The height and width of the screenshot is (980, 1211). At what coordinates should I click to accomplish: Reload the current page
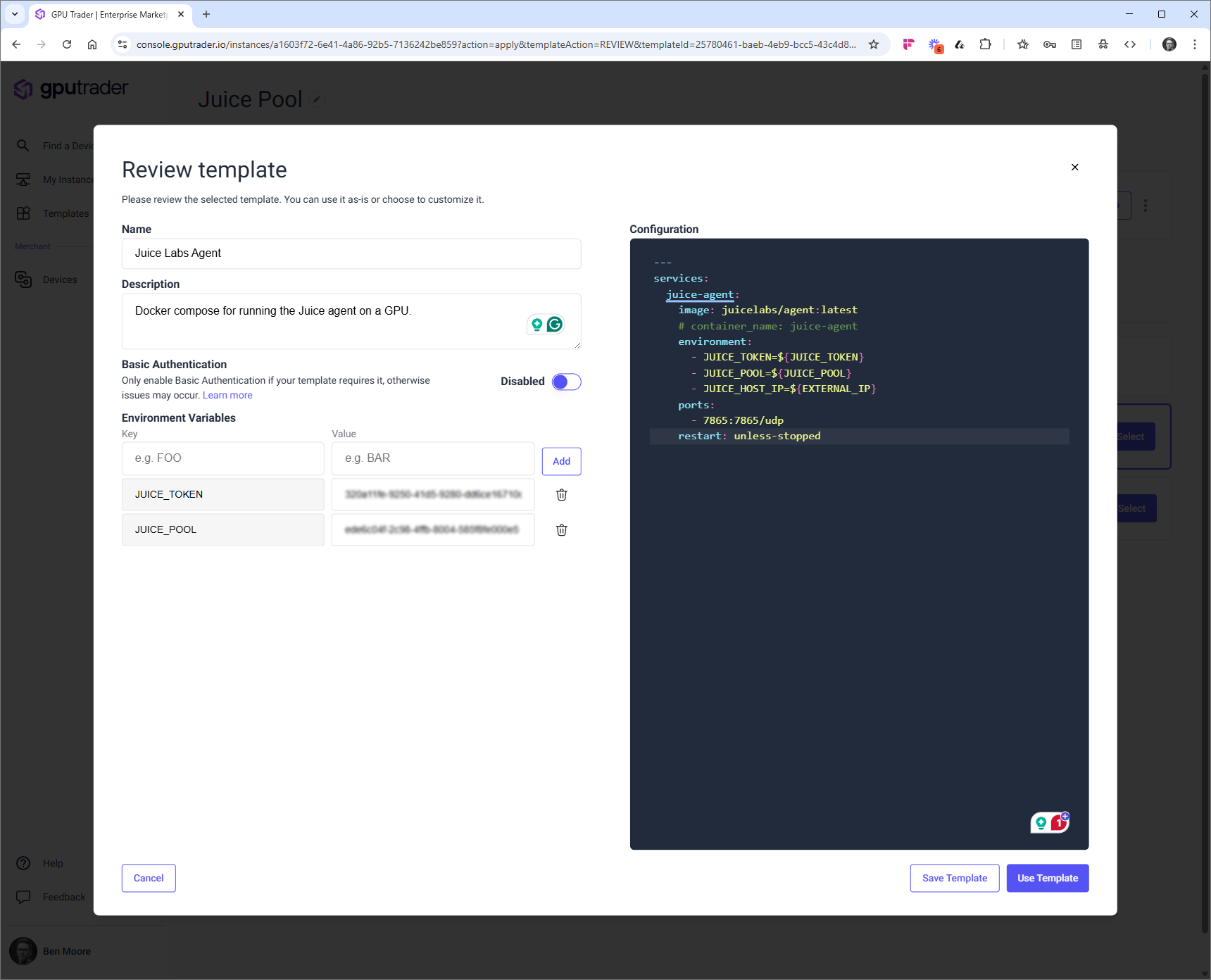(x=67, y=44)
